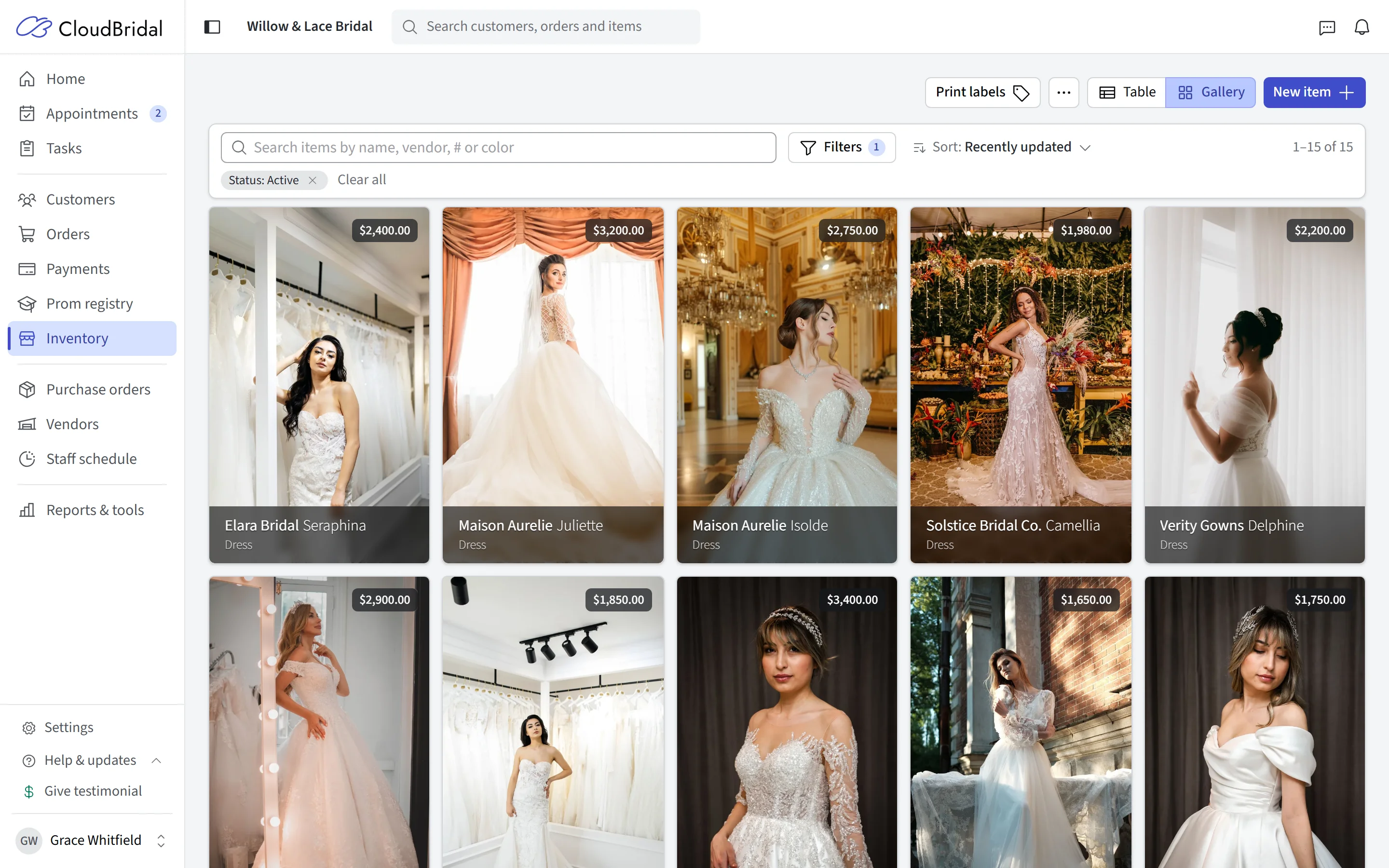Open the notifications bell

tap(1362, 27)
